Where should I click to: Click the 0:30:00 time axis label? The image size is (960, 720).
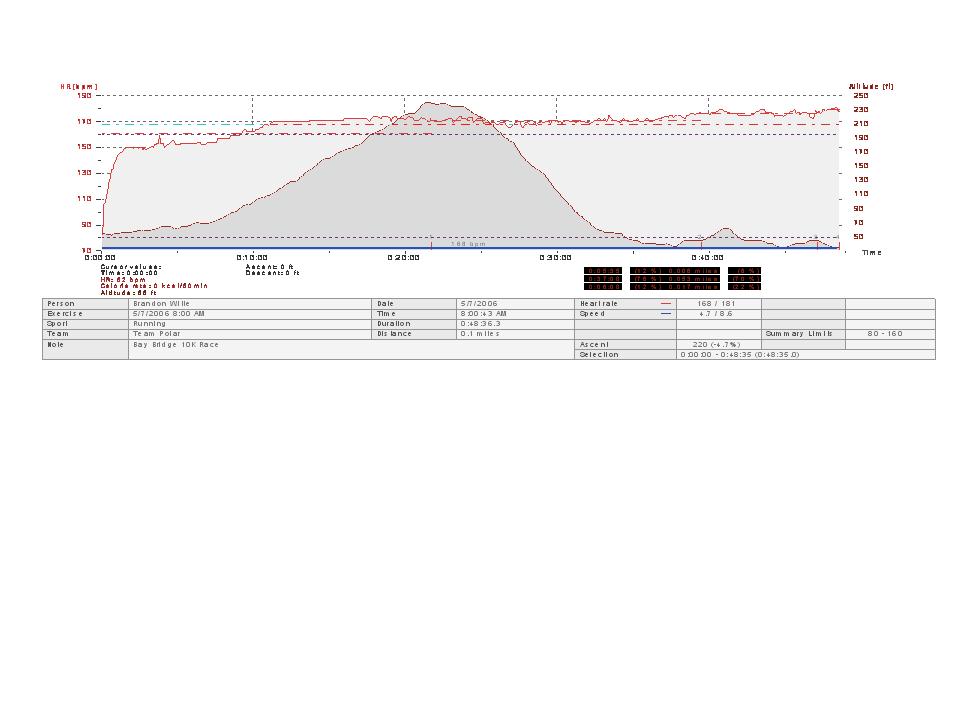coord(556,257)
